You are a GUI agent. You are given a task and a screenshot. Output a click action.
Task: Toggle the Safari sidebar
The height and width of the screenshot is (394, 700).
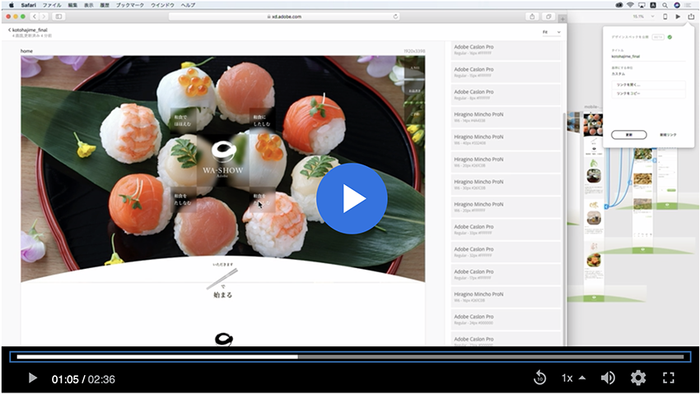coord(58,17)
